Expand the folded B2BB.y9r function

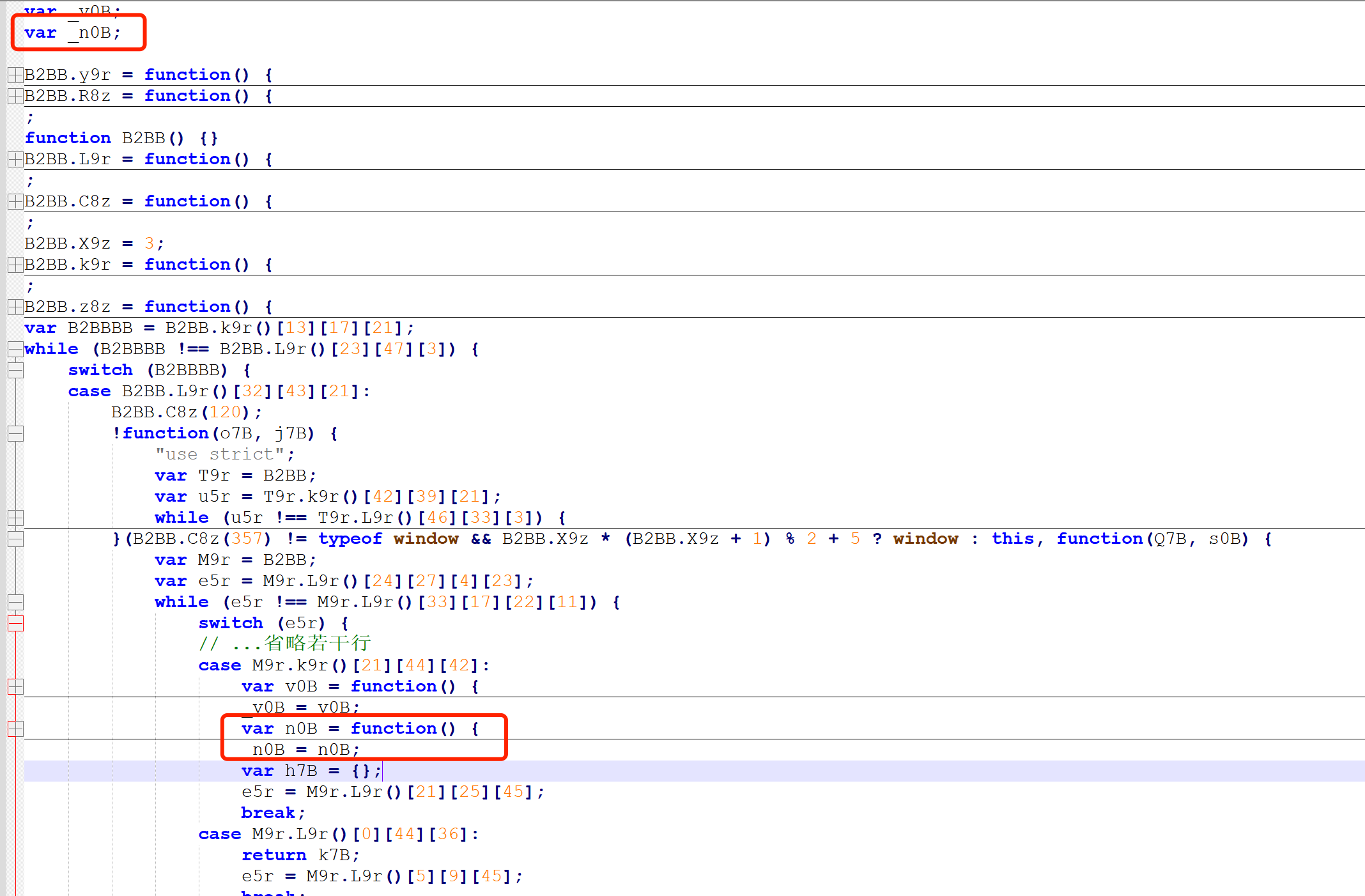pyautogui.click(x=15, y=75)
